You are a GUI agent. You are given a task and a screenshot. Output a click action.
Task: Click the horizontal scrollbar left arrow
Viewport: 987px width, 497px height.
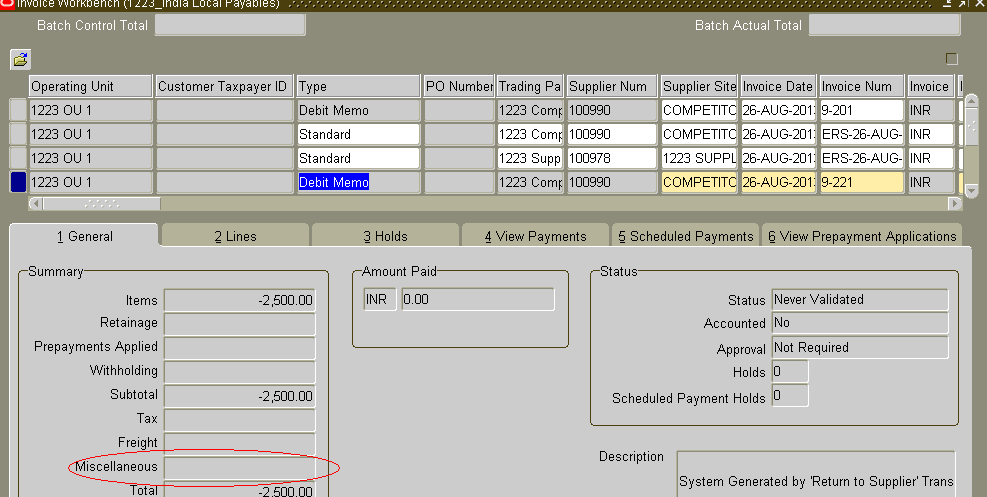click(x=36, y=204)
